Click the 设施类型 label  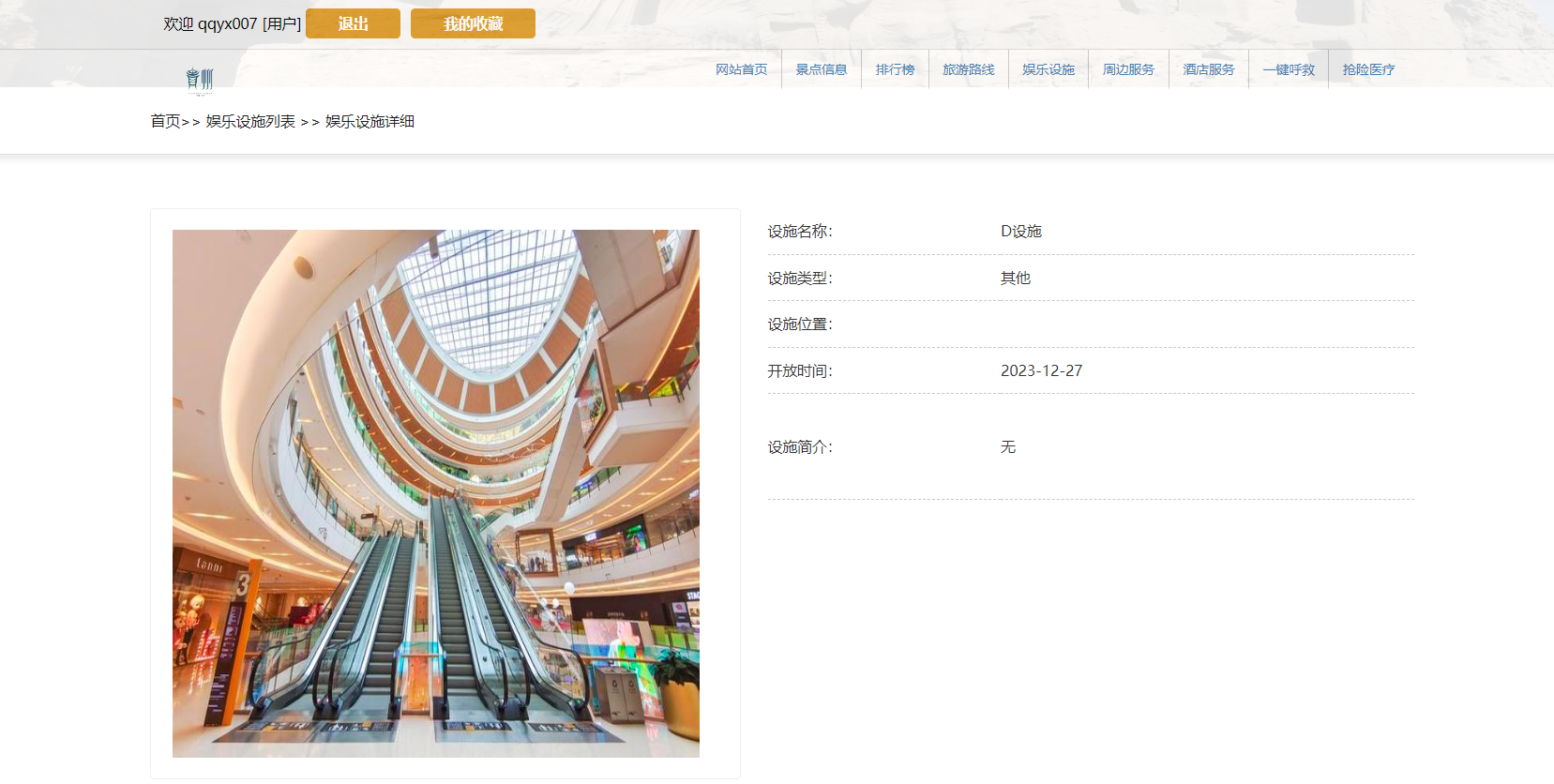800,278
